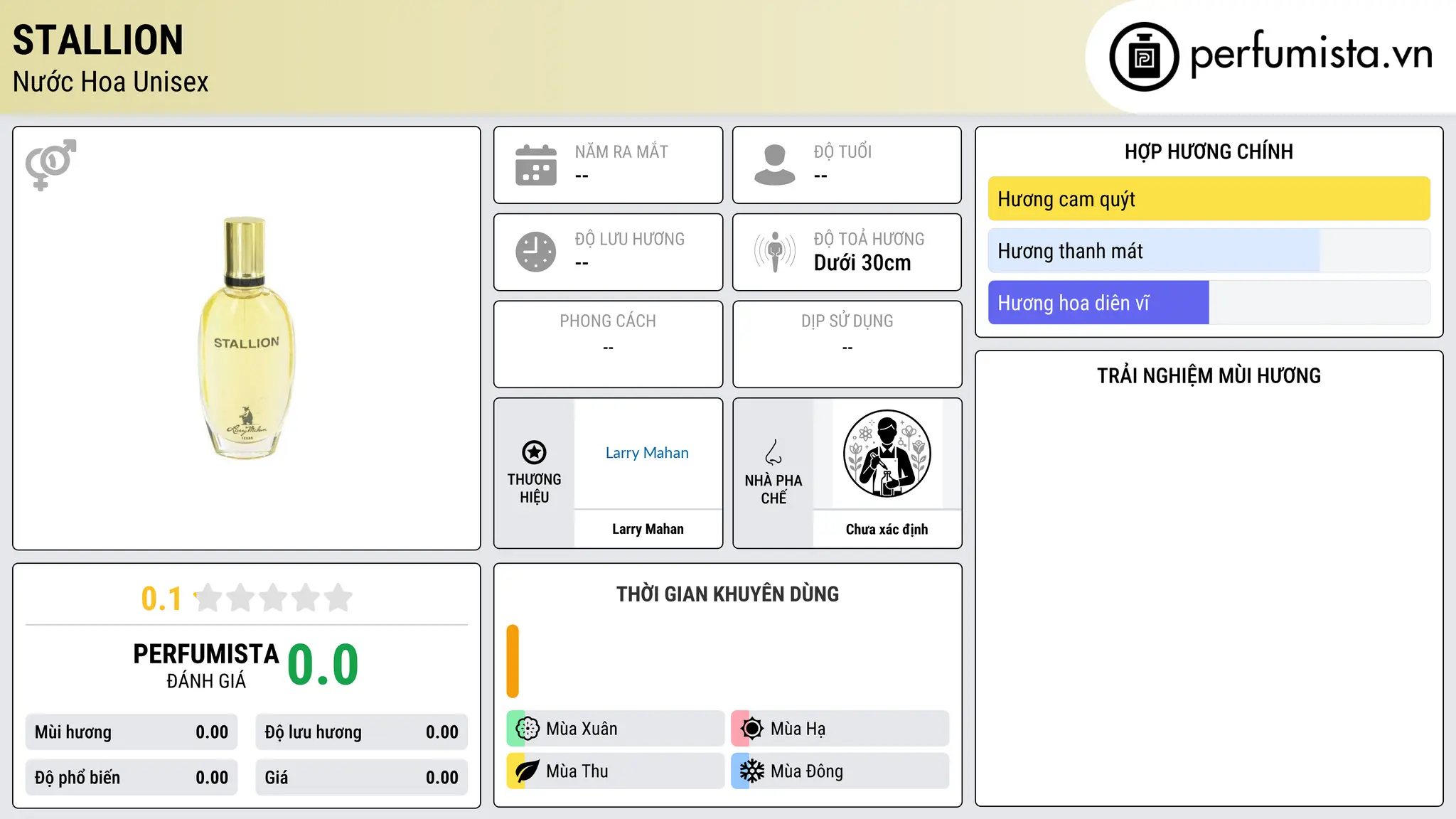Click the sun icon for Mùa Hạ
Viewport: 1456px width, 819px height.
coord(751,729)
